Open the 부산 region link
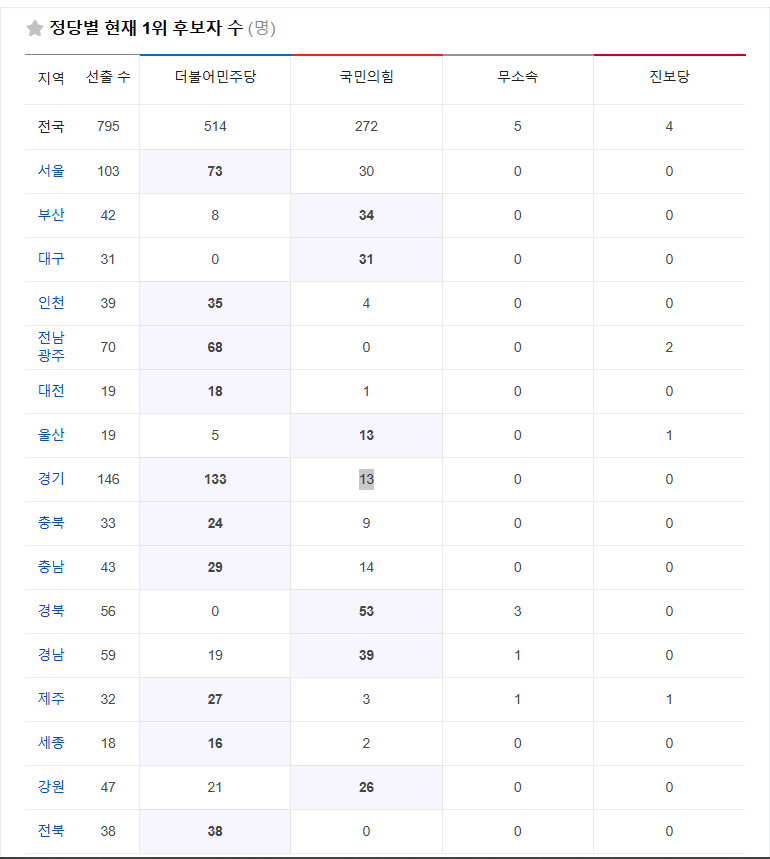Viewport: 770px width, 859px height. coord(51,215)
